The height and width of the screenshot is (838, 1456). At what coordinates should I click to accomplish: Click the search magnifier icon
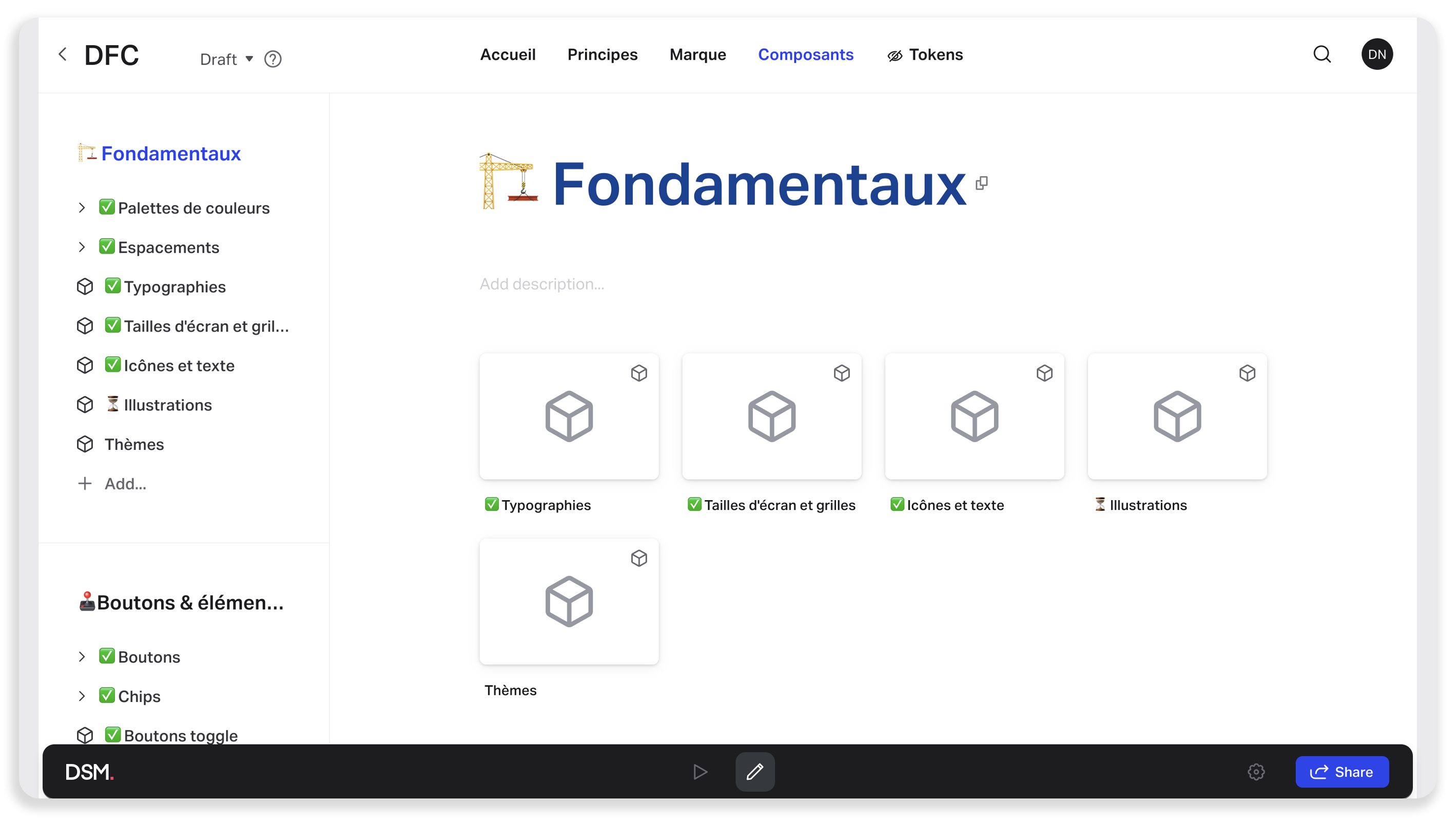[x=1322, y=54]
